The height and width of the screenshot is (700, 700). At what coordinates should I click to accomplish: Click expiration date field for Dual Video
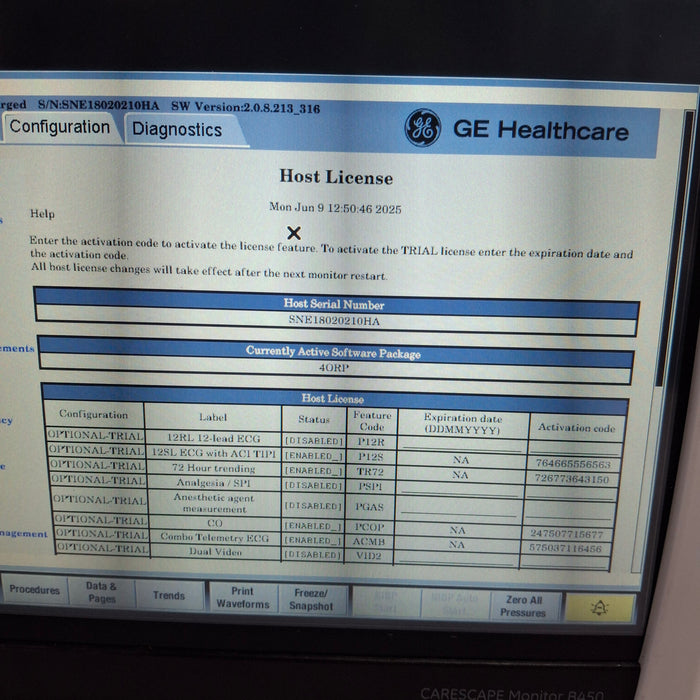(456, 558)
